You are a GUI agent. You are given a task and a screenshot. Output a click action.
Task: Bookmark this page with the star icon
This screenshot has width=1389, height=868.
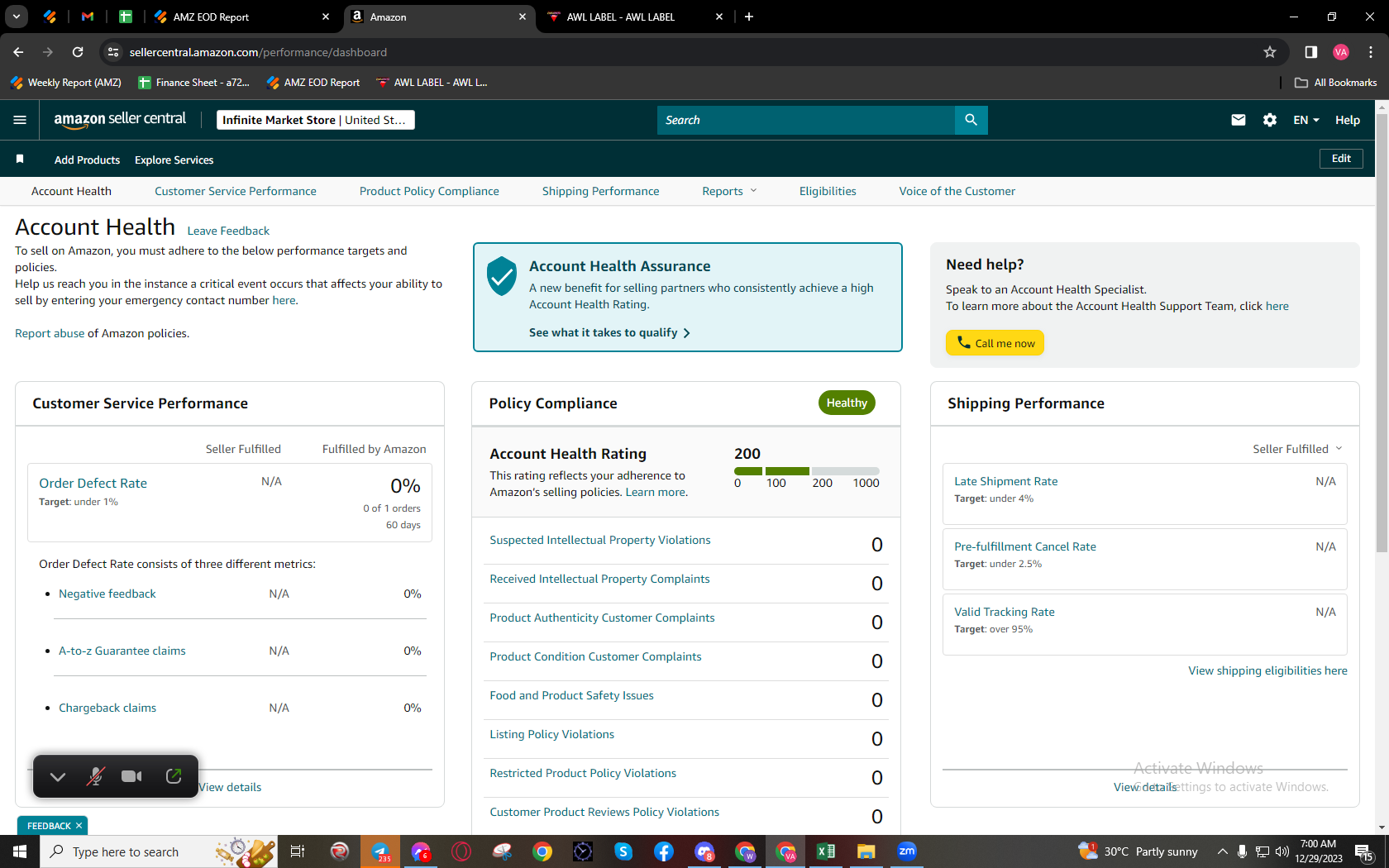(x=1270, y=52)
